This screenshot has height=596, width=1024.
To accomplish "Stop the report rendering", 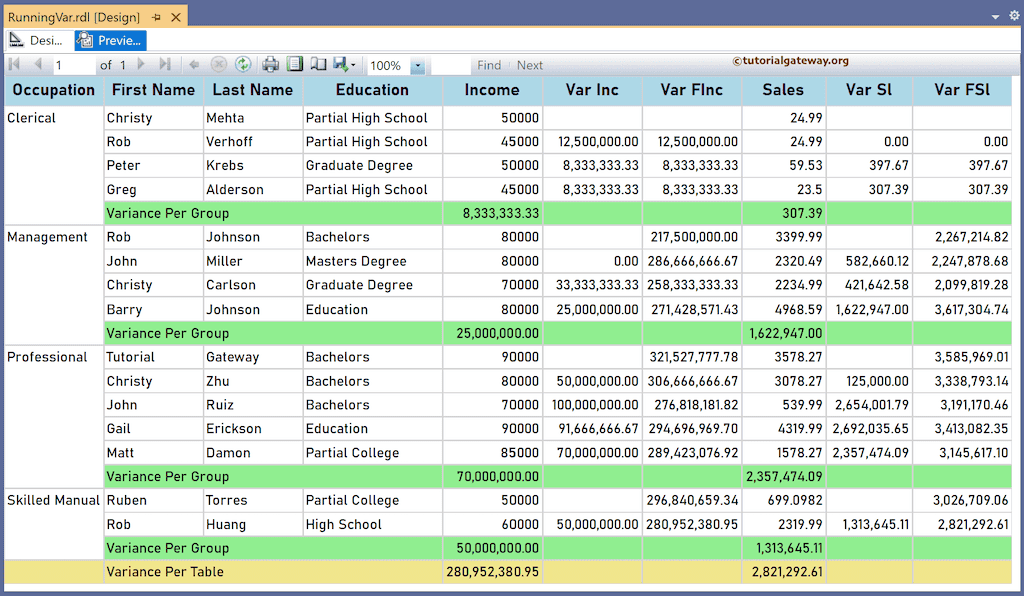I will [219, 64].
